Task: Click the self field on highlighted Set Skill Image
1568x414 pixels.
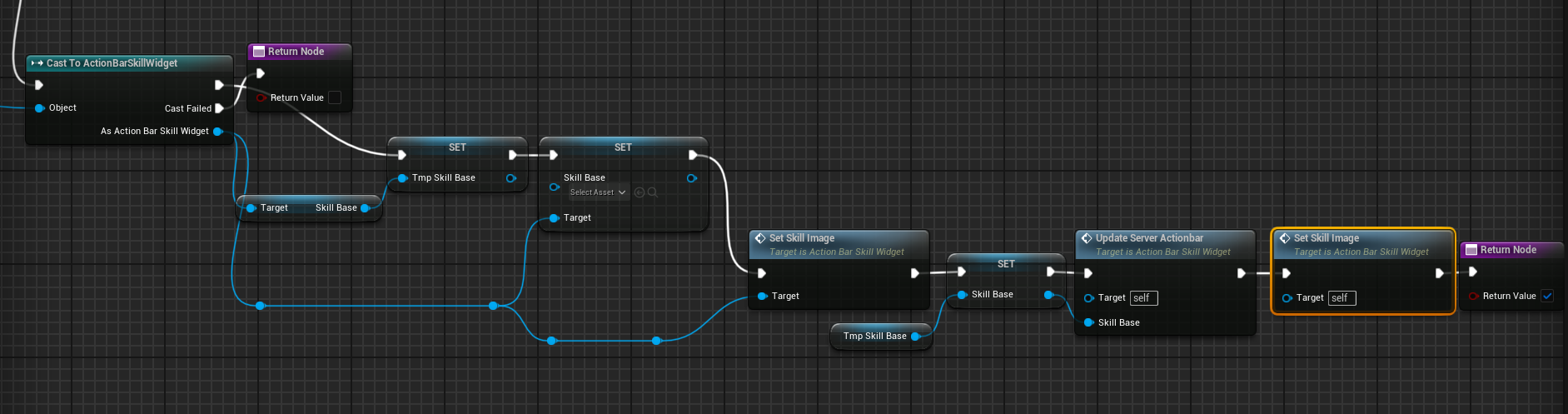Action: click(x=1342, y=298)
